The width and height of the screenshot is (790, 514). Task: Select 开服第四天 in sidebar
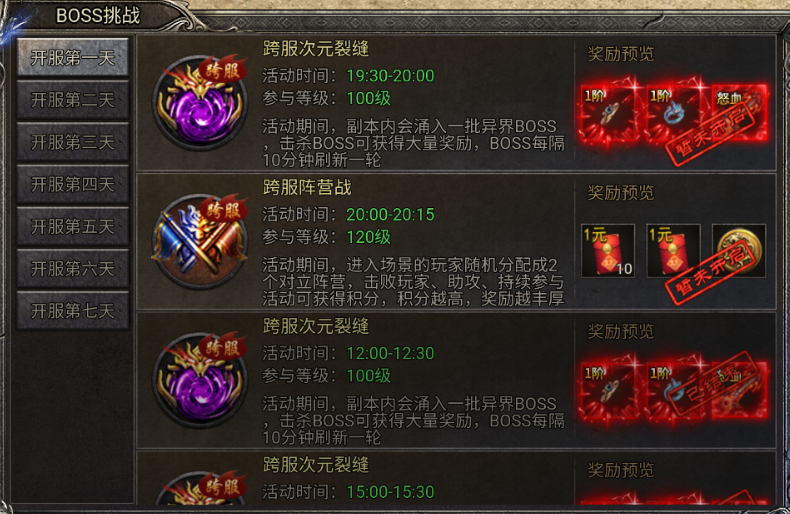(x=73, y=184)
